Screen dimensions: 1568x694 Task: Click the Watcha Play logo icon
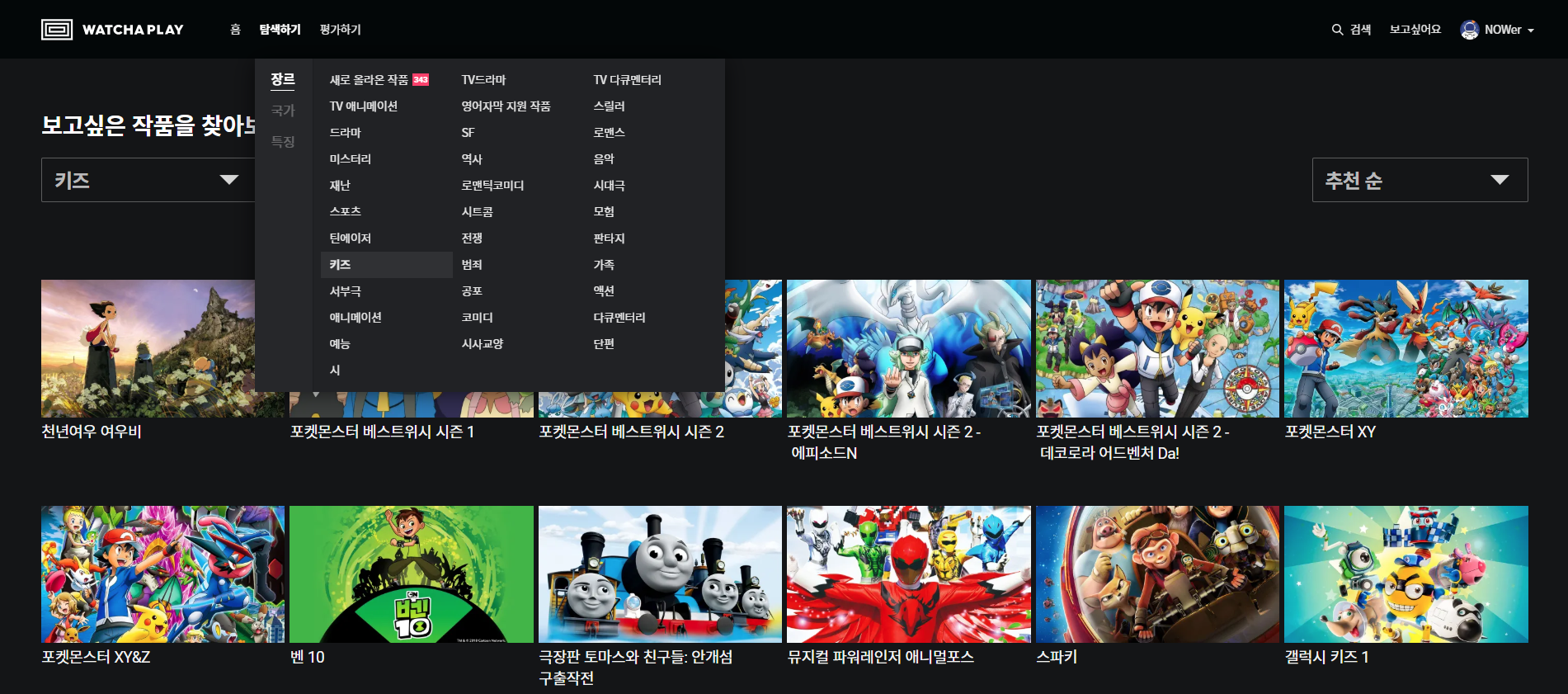[x=57, y=30]
